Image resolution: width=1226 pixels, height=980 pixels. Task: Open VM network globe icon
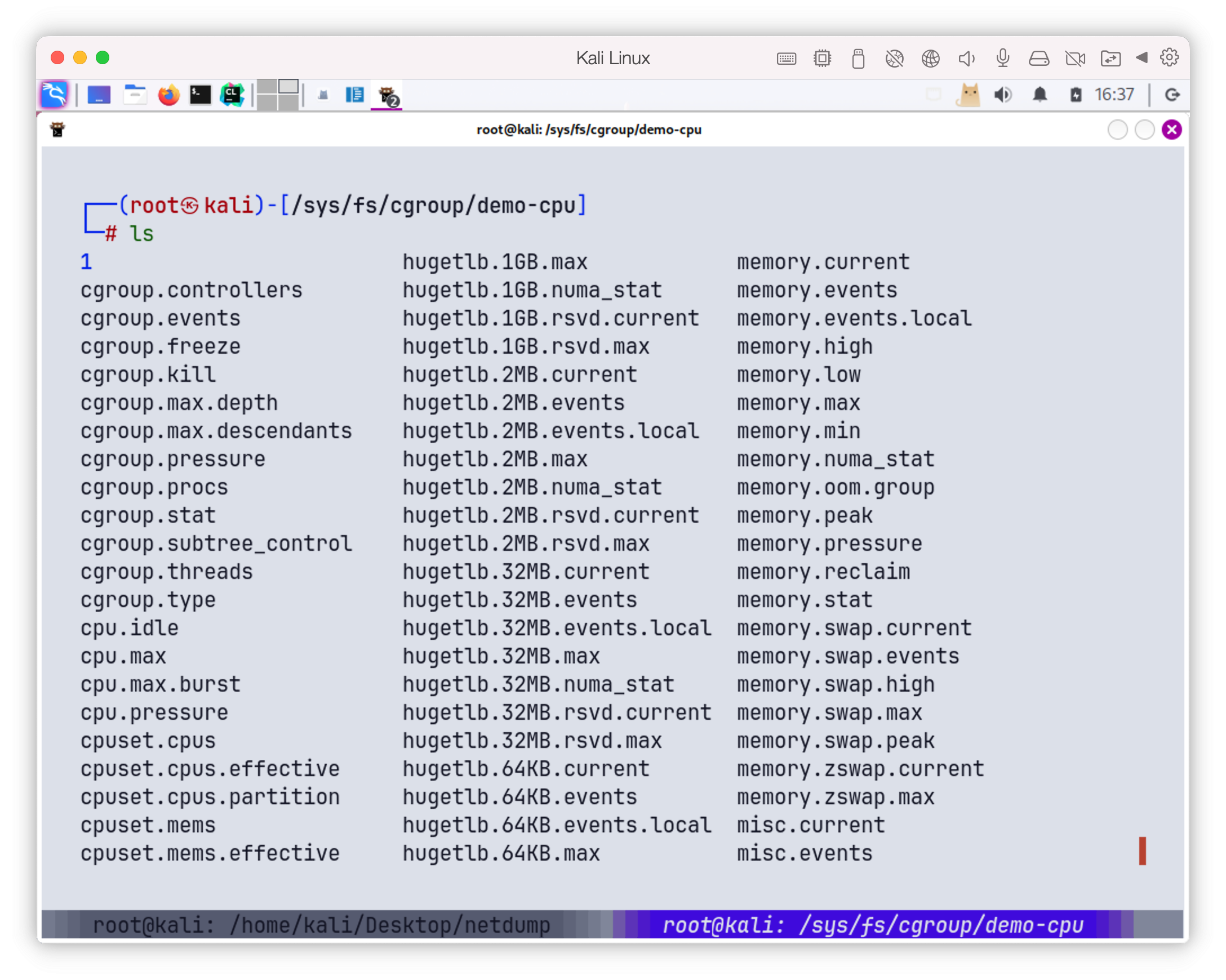931,58
